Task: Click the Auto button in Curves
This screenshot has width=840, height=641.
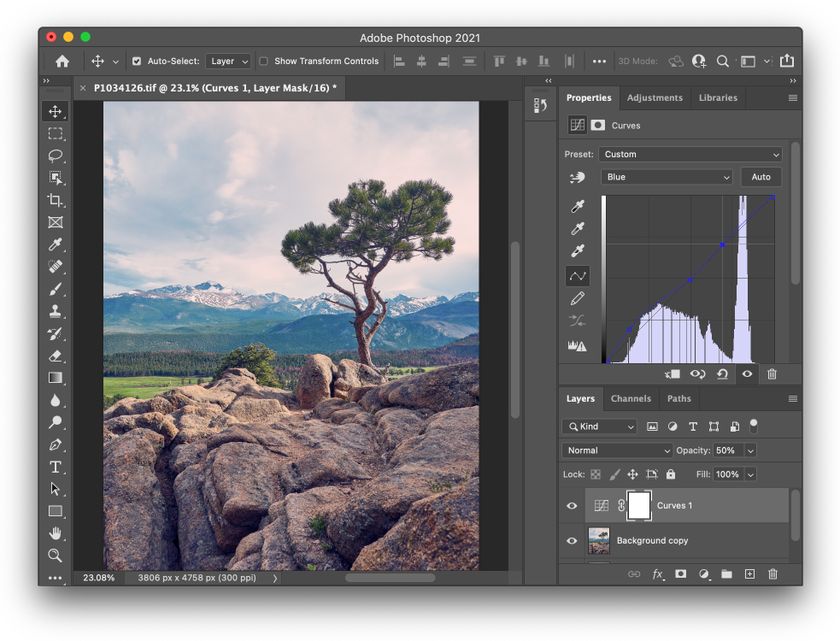Action: (x=761, y=177)
